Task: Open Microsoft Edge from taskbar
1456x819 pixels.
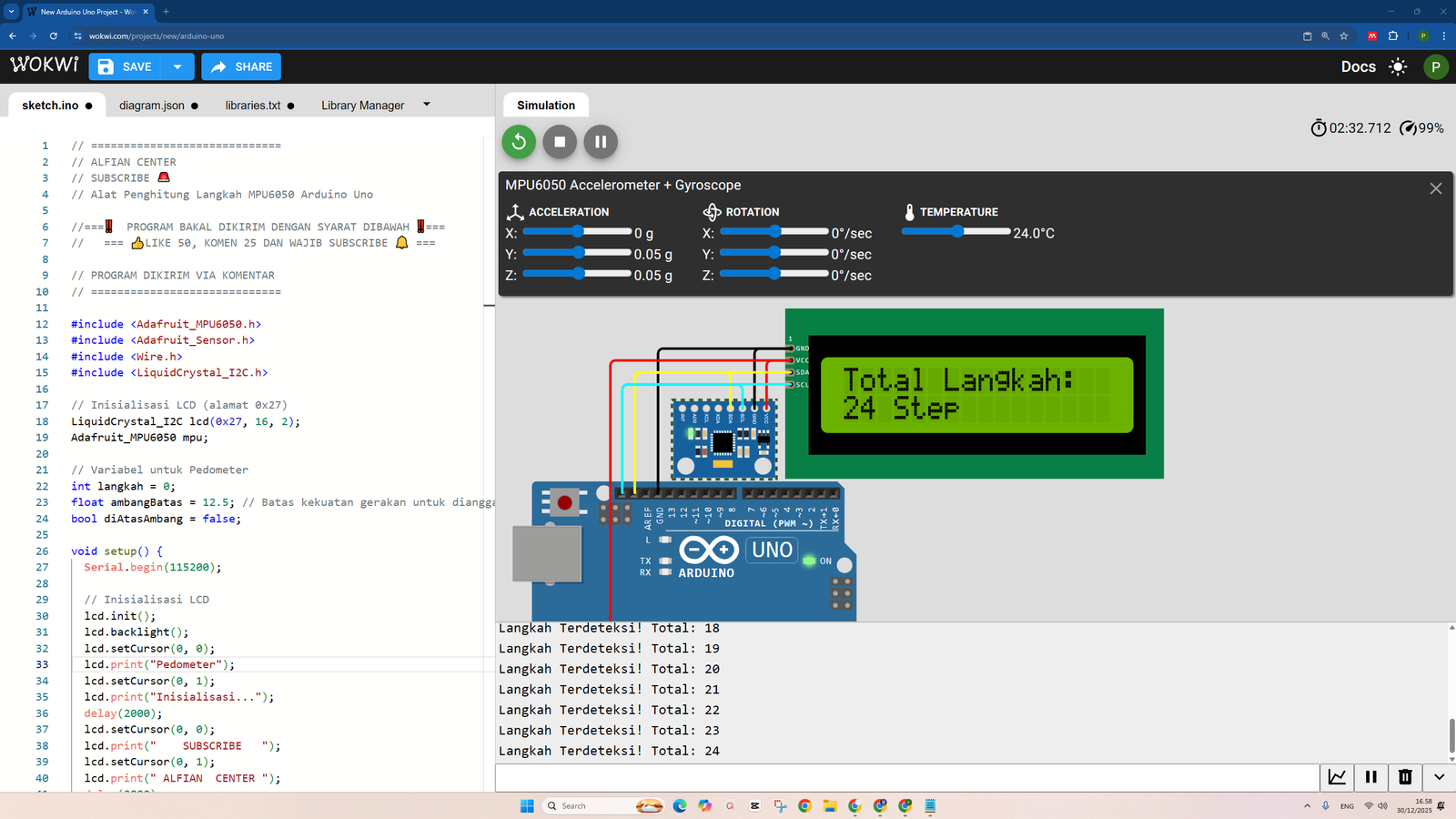Action: point(680,805)
